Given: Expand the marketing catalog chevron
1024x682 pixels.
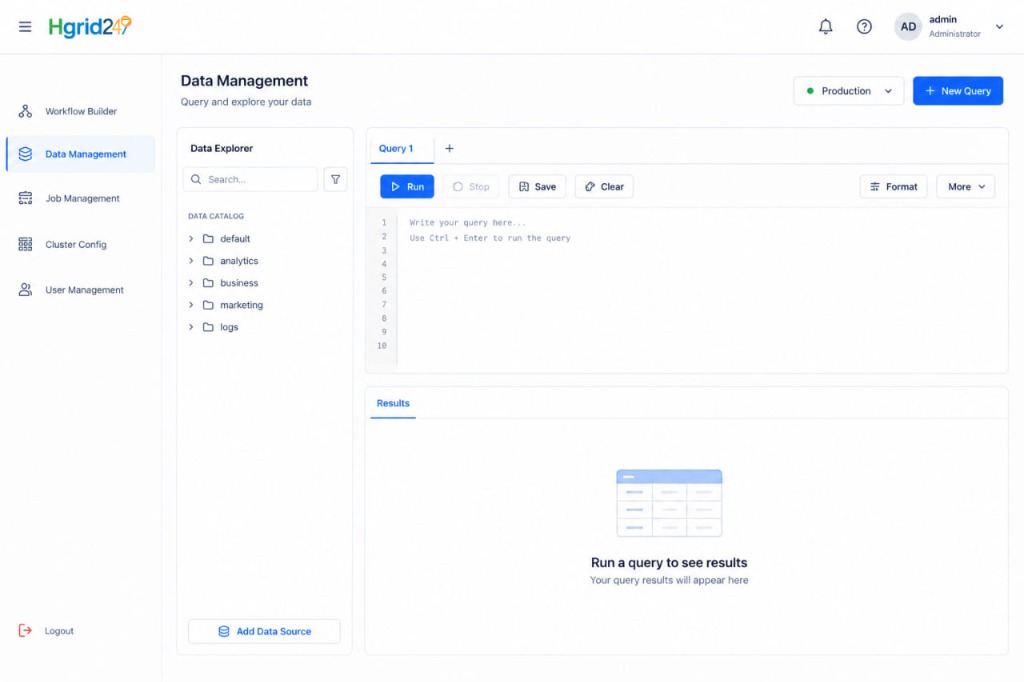Looking at the screenshot, I should point(191,305).
